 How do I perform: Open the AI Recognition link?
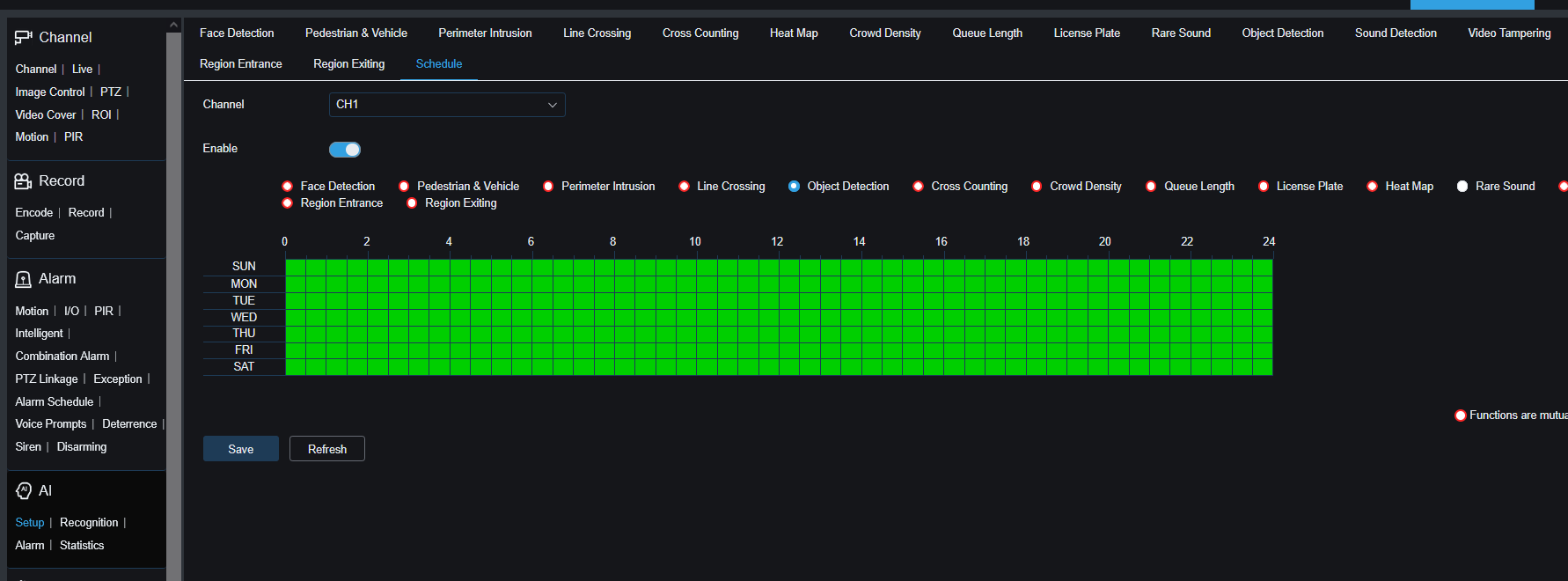pos(89,523)
